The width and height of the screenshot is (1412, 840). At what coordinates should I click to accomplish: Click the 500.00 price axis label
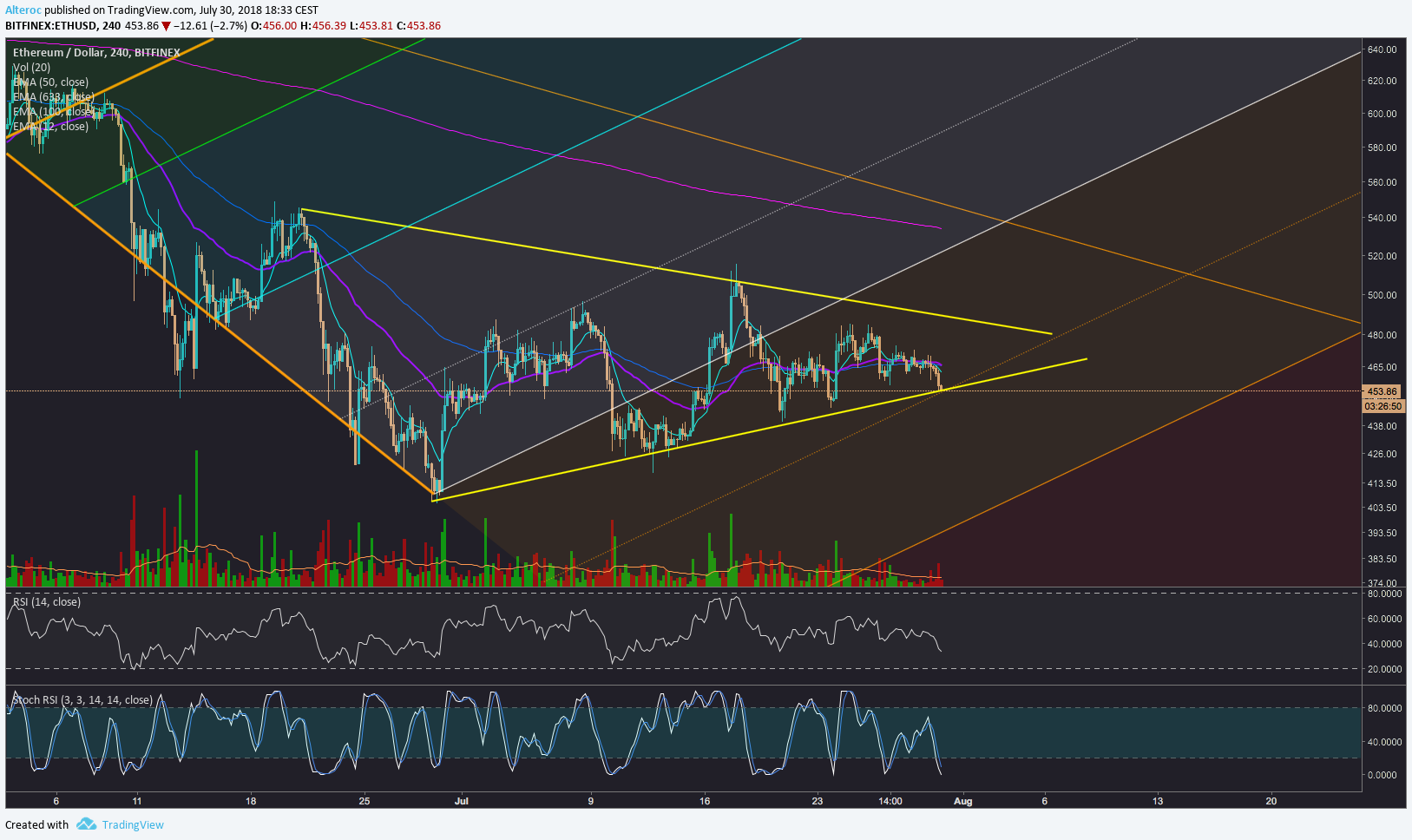point(1382,295)
